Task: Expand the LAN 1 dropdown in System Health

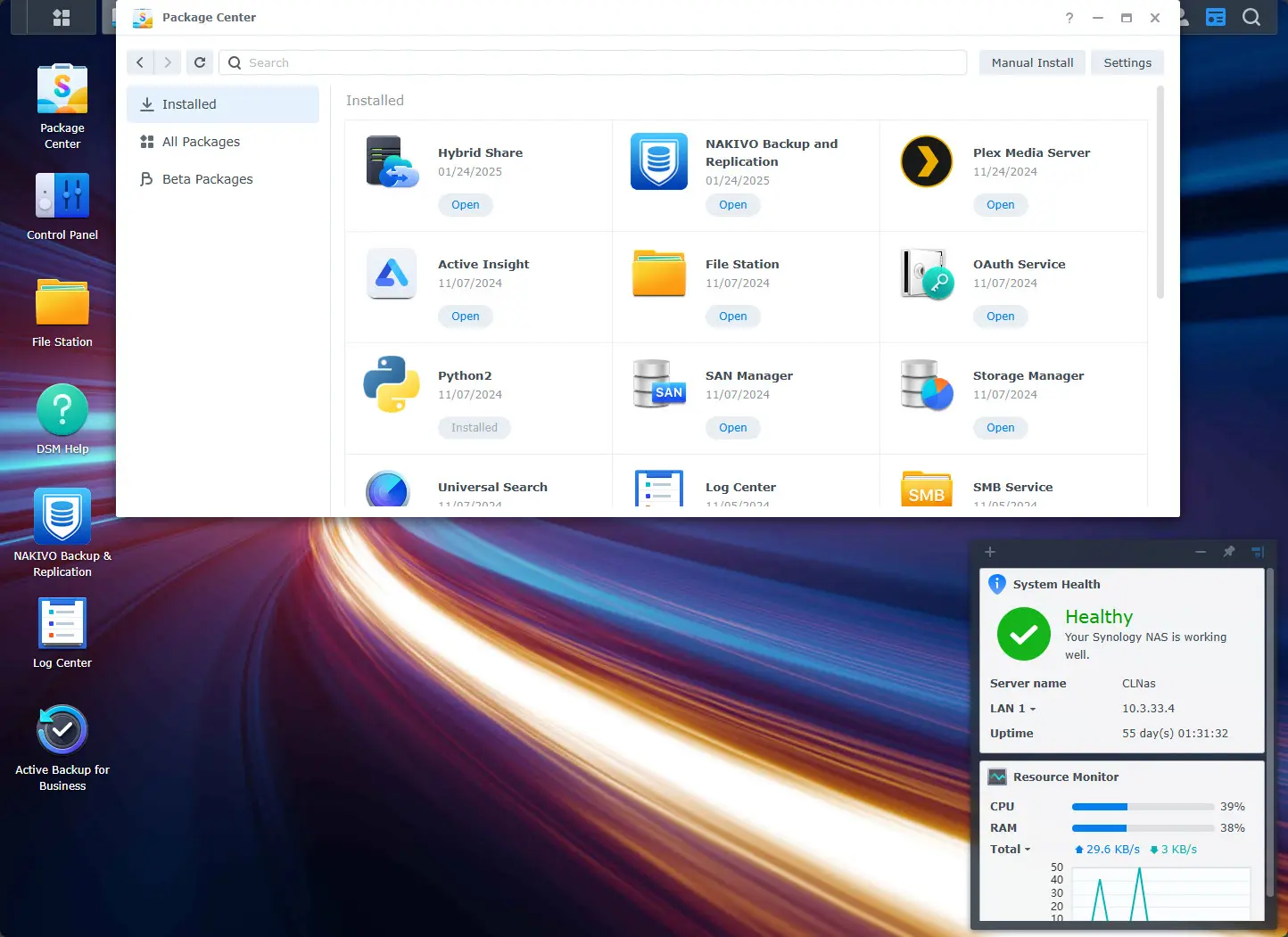Action: [x=1013, y=709]
